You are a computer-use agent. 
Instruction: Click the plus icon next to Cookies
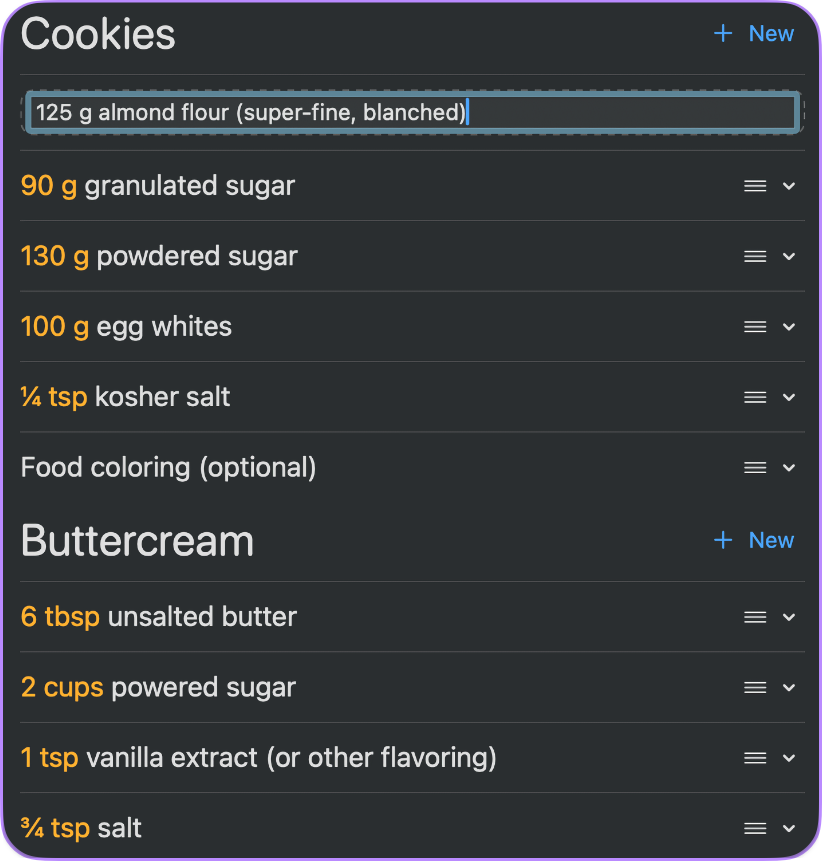pos(722,33)
